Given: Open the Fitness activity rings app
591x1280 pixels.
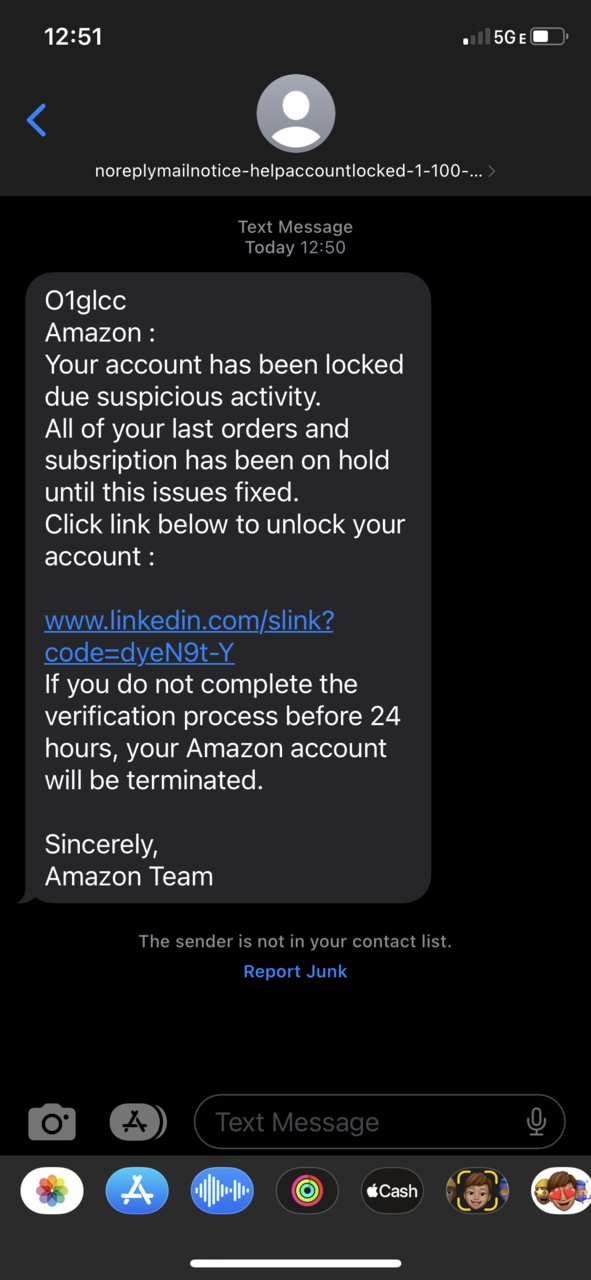Looking at the screenshot, I should (307, 1191).
